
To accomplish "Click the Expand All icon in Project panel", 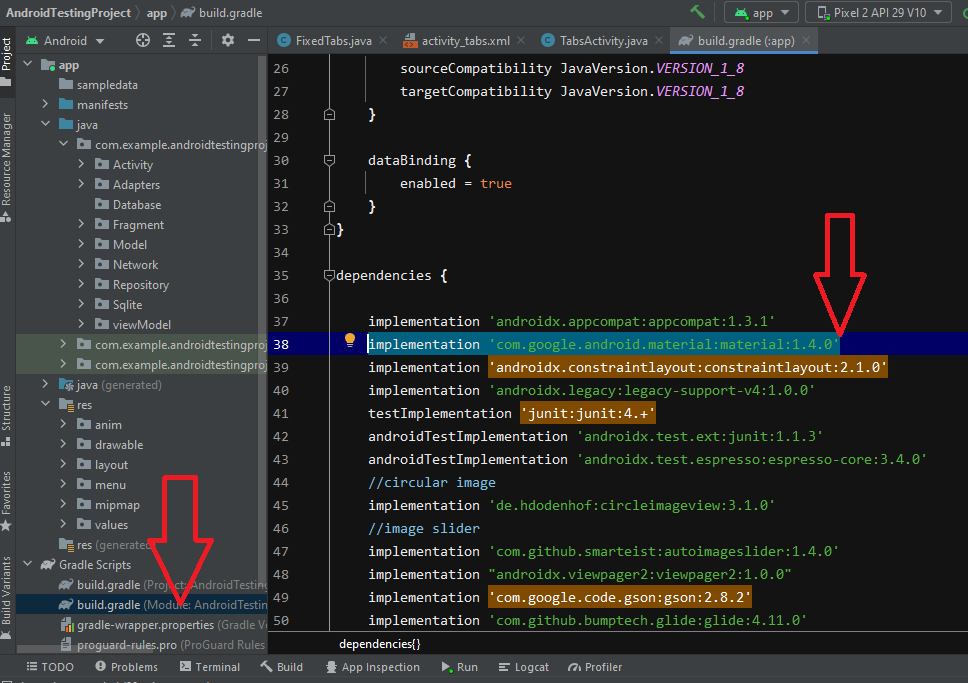I will click(x=169, y=41).
